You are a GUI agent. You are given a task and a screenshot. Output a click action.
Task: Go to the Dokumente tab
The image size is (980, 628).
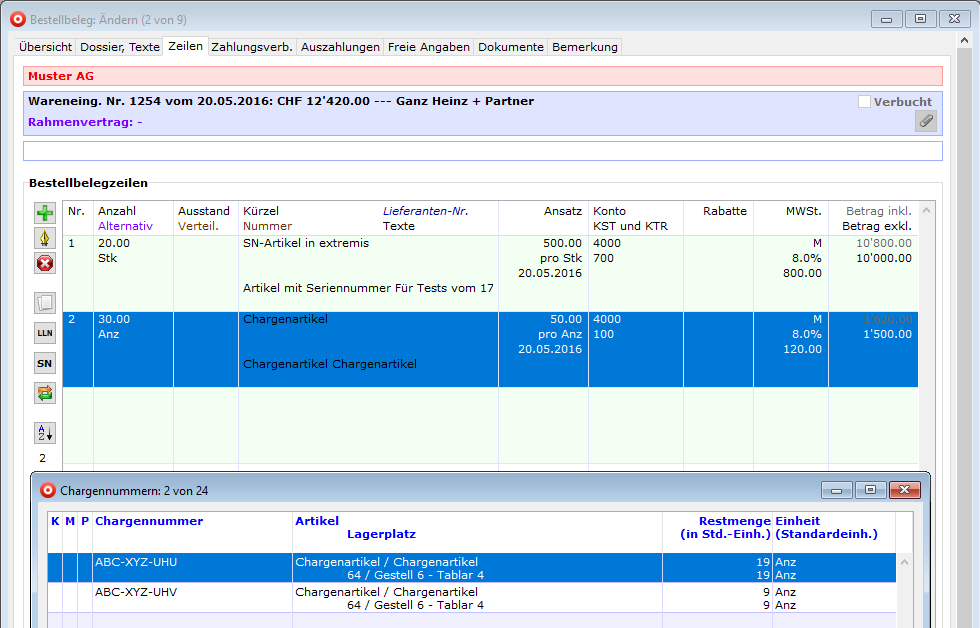[510, 47]
